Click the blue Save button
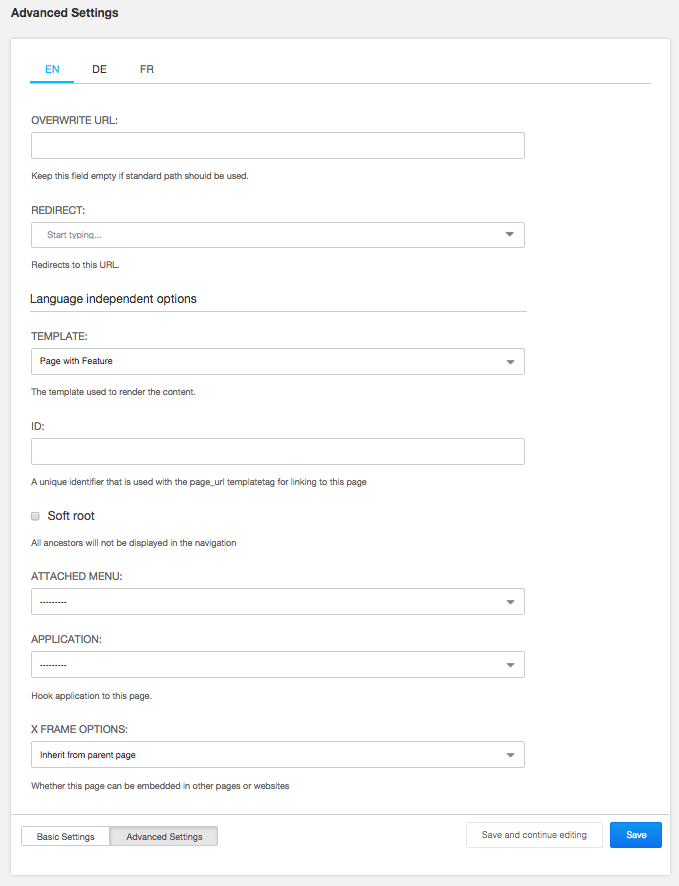 (636, 835)
